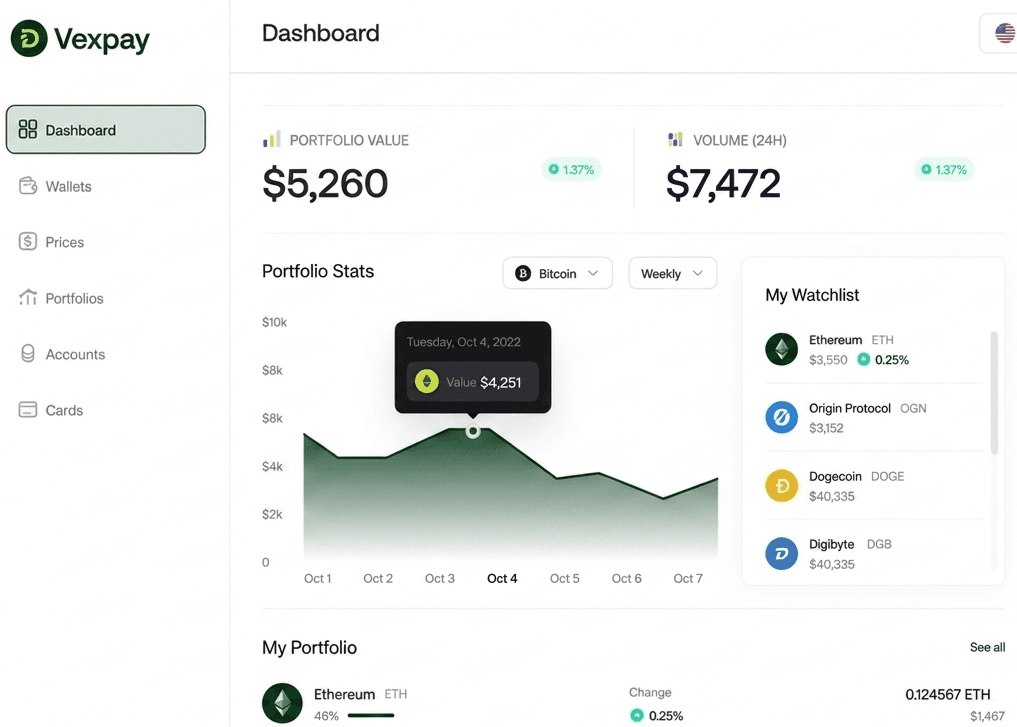Click the Oct 7 axis label
The image size is (1017, 727).
click(688, 578)
